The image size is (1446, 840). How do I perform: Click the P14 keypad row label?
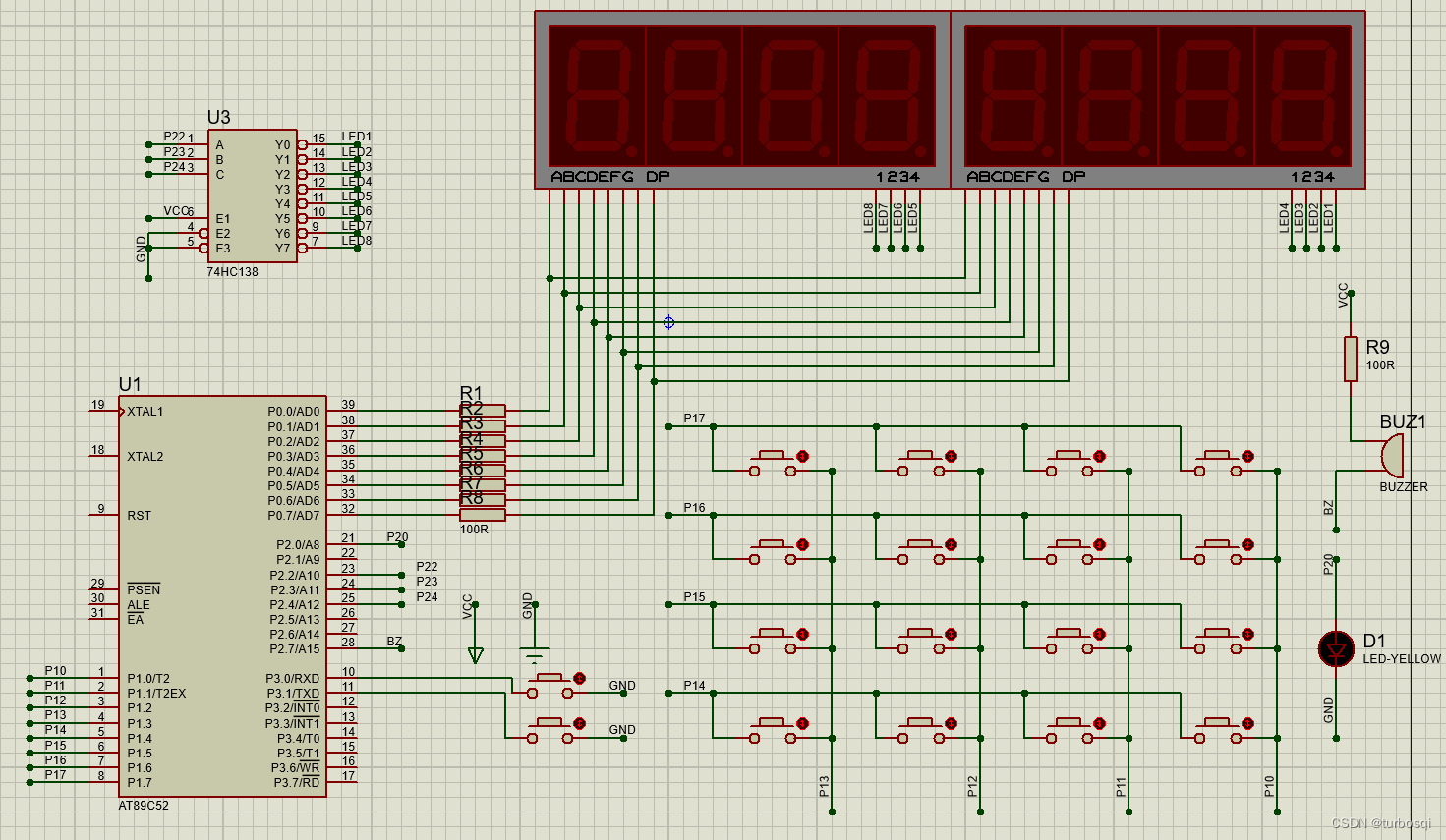[x=695, y=686]
